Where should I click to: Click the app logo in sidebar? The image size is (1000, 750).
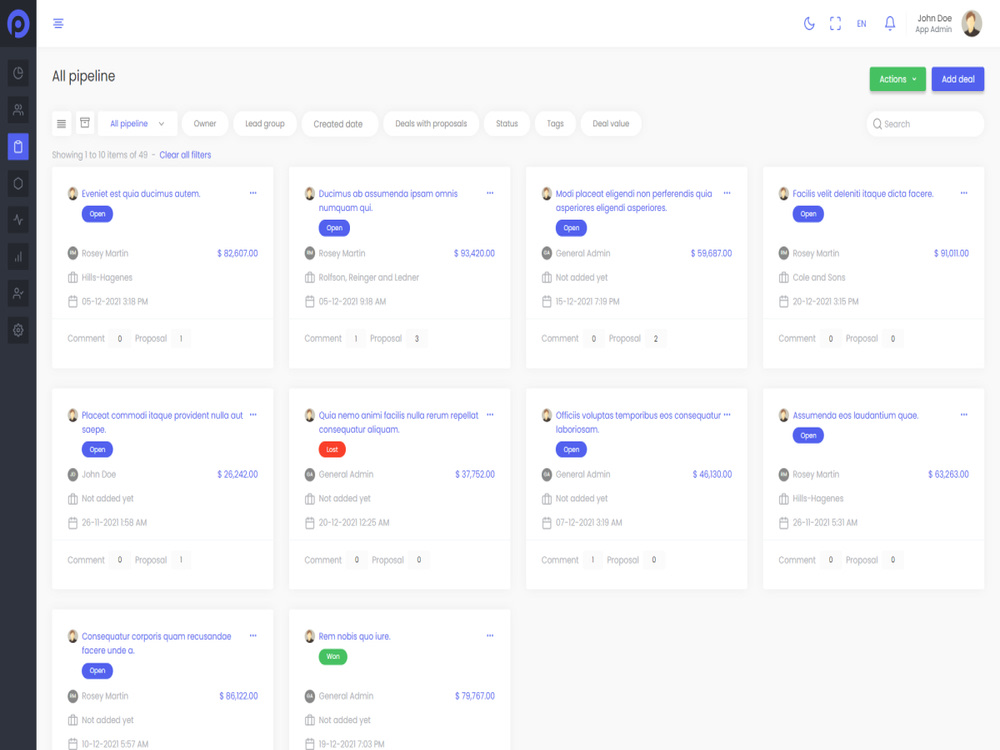(x=18, y=24)
